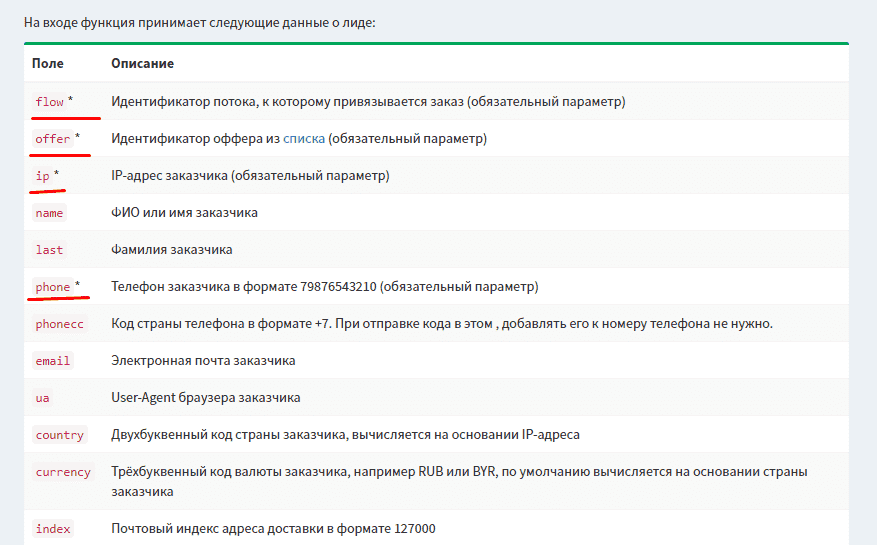Click the "User-Agent браузера заказчика" description
This screenshot has width=877, height=545.
205,398
